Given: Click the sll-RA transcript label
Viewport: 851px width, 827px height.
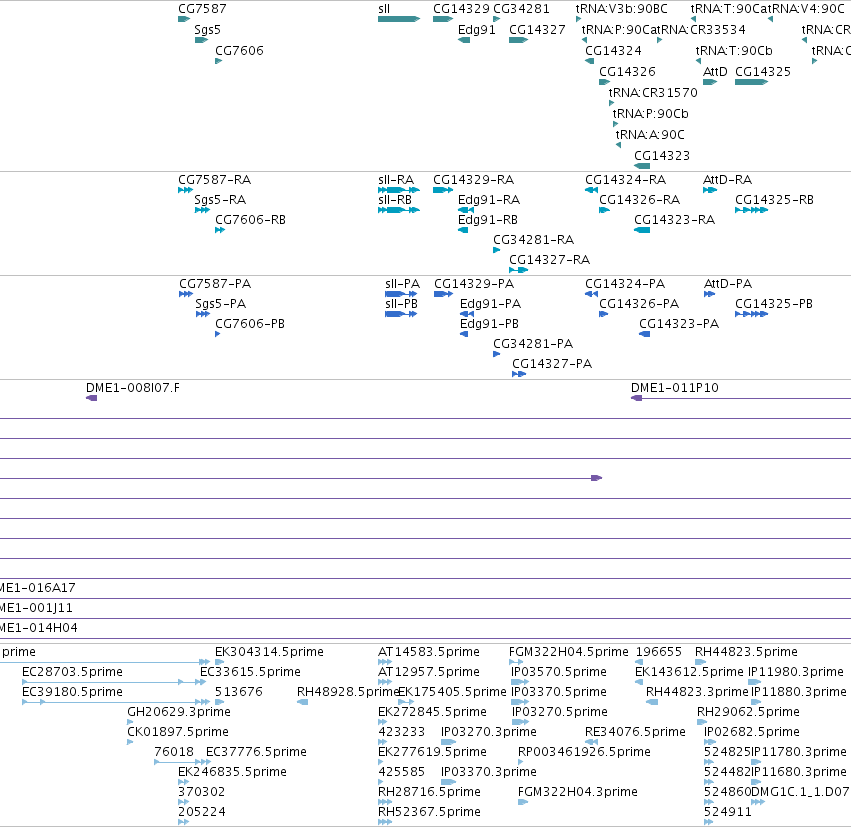Looking at the screenshot, I should (396, 180).
